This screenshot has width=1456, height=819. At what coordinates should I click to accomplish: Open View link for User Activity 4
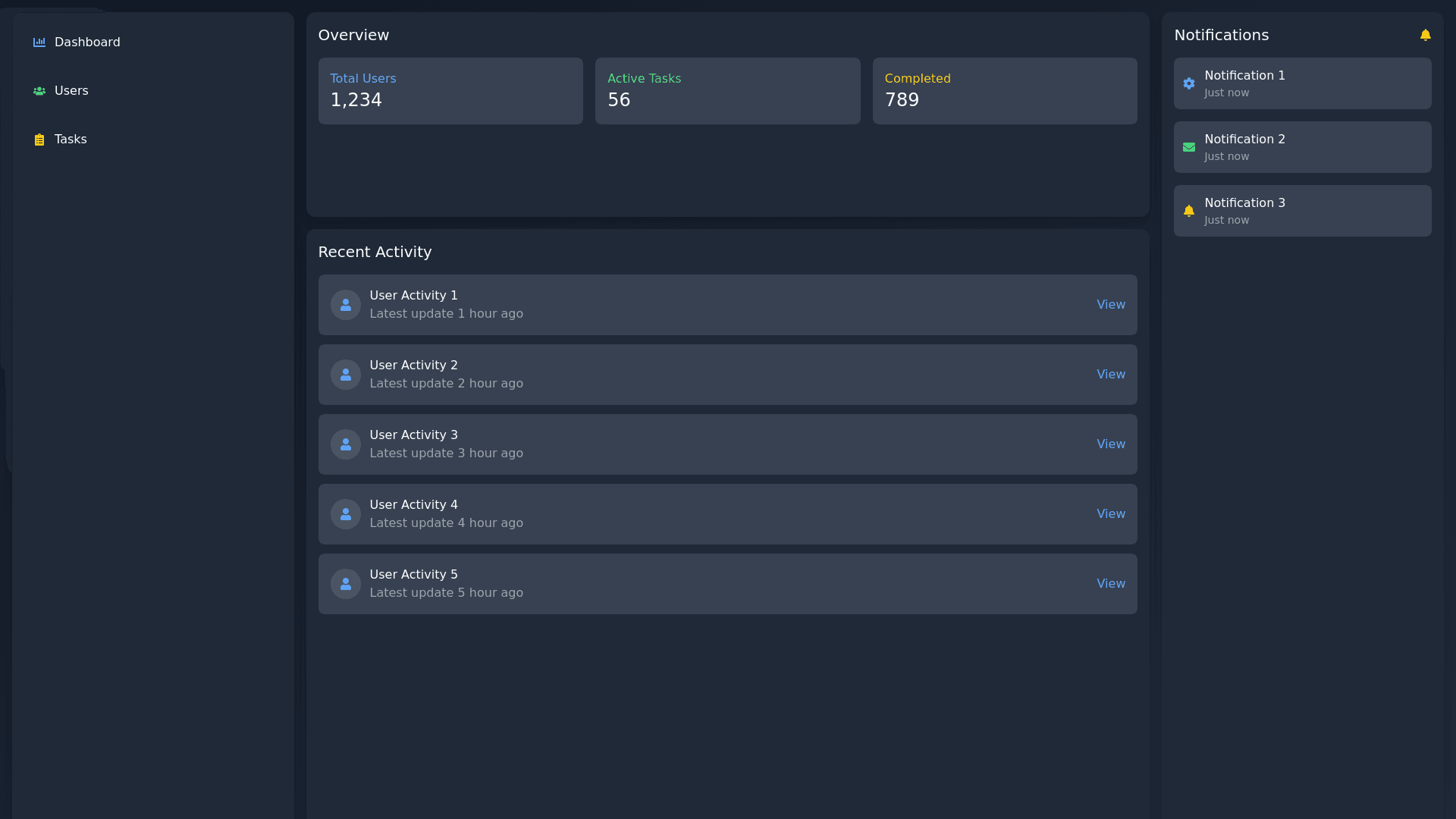click(x=1110, y=514)
